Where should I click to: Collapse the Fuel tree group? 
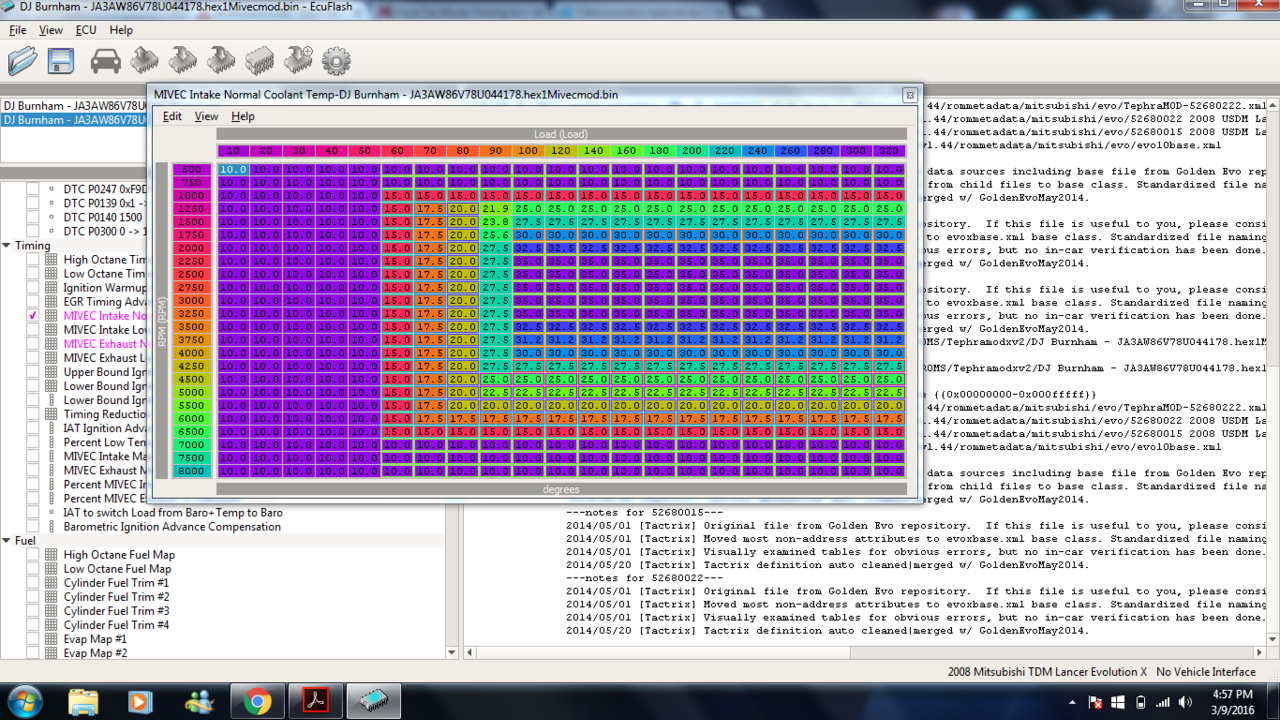pos(7,541)
